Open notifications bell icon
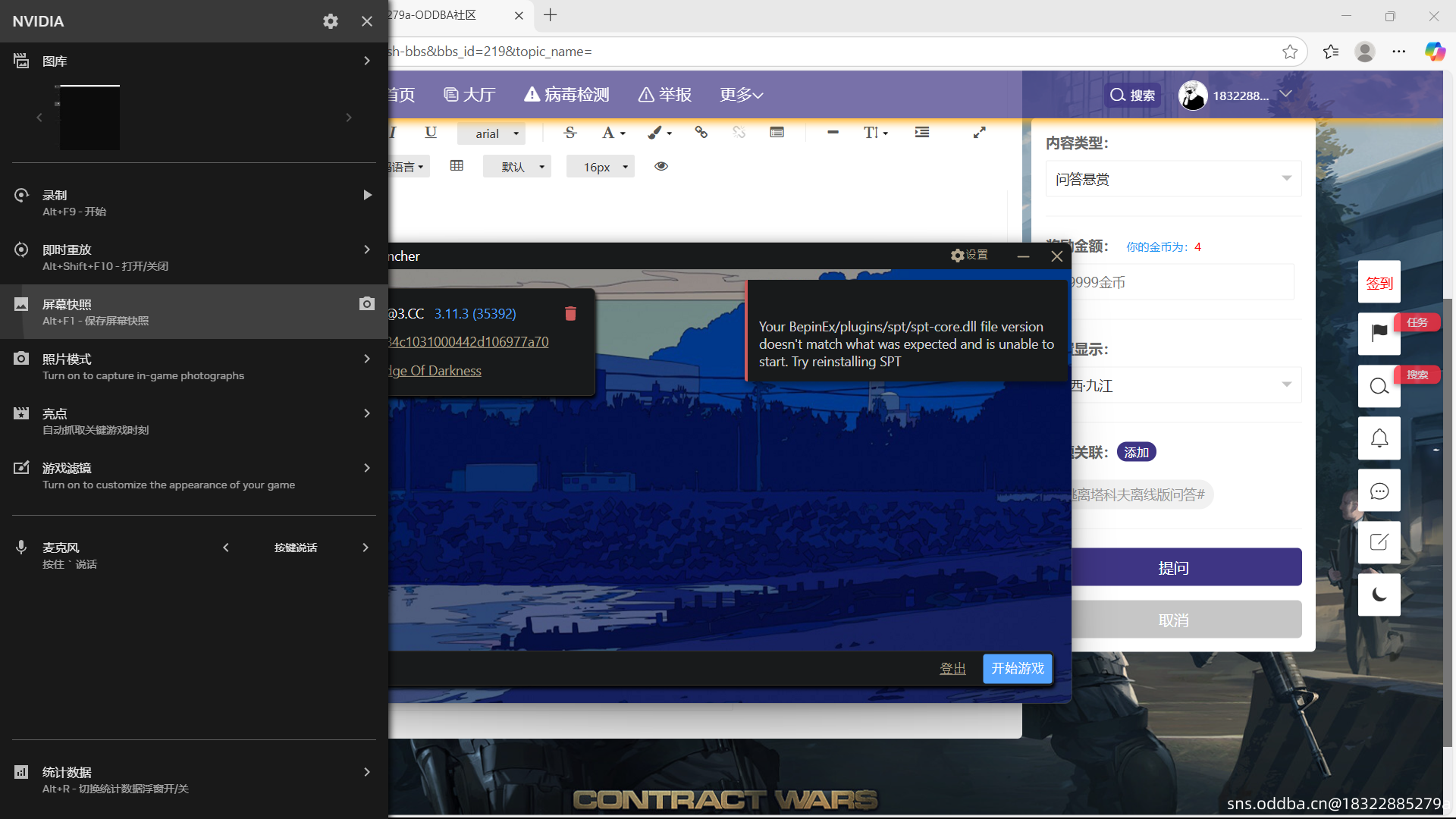 click(1379, 438)
